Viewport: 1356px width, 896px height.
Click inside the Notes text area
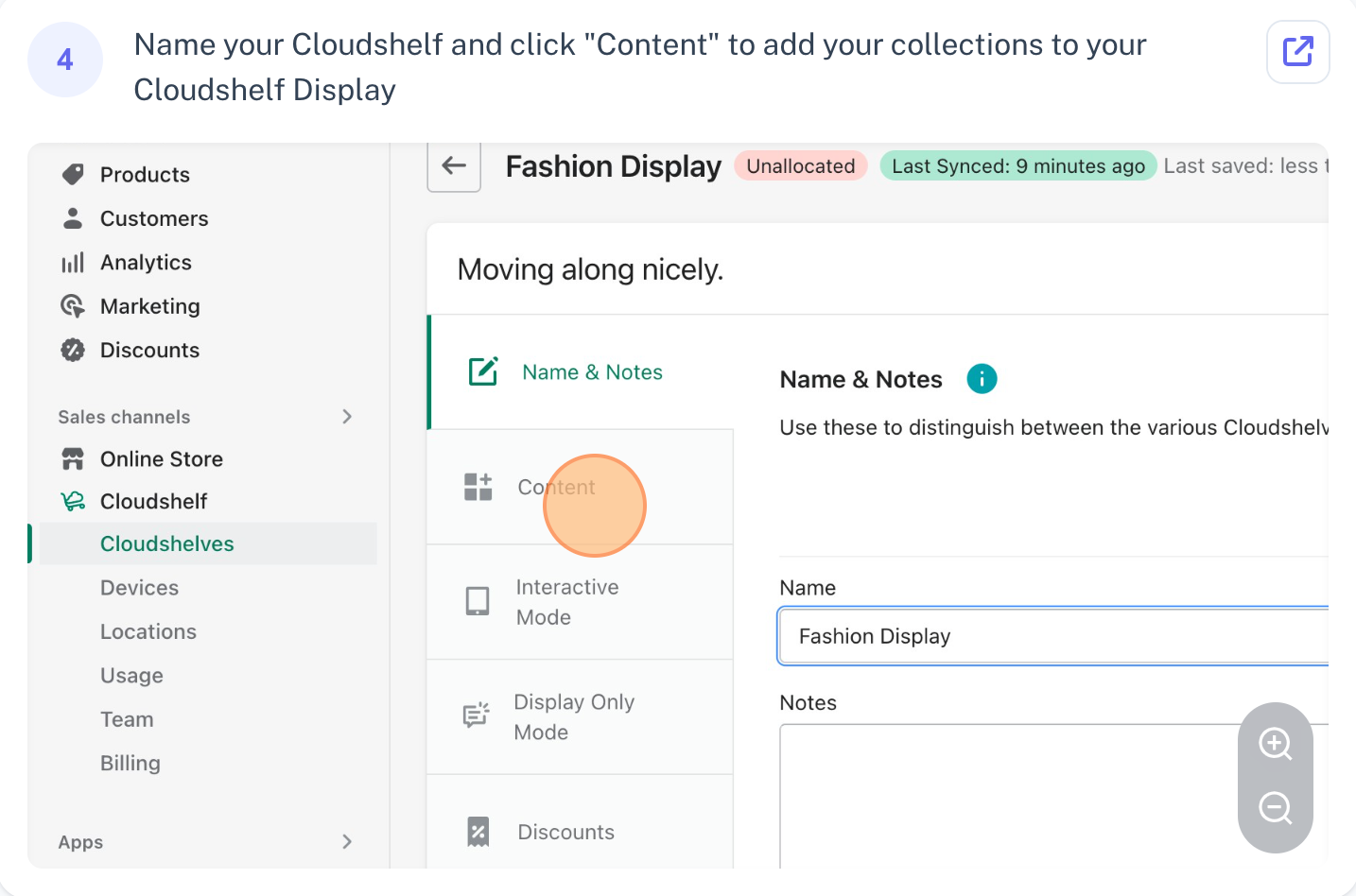[1053, 796]
